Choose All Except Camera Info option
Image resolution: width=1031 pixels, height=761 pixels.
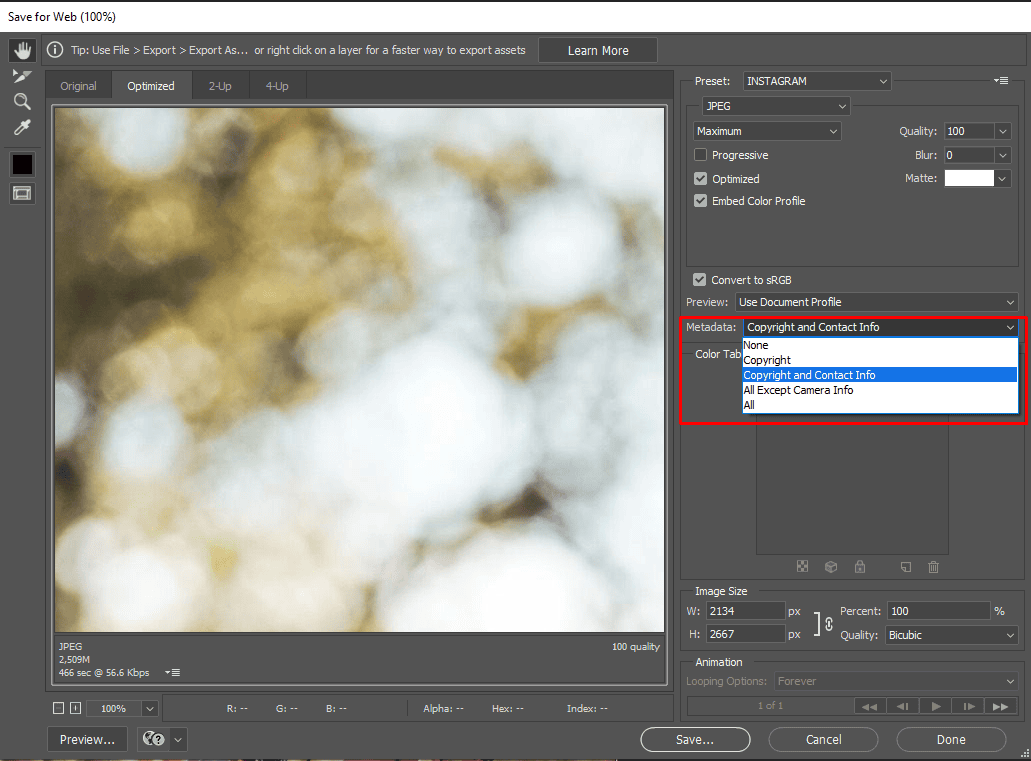798,390
